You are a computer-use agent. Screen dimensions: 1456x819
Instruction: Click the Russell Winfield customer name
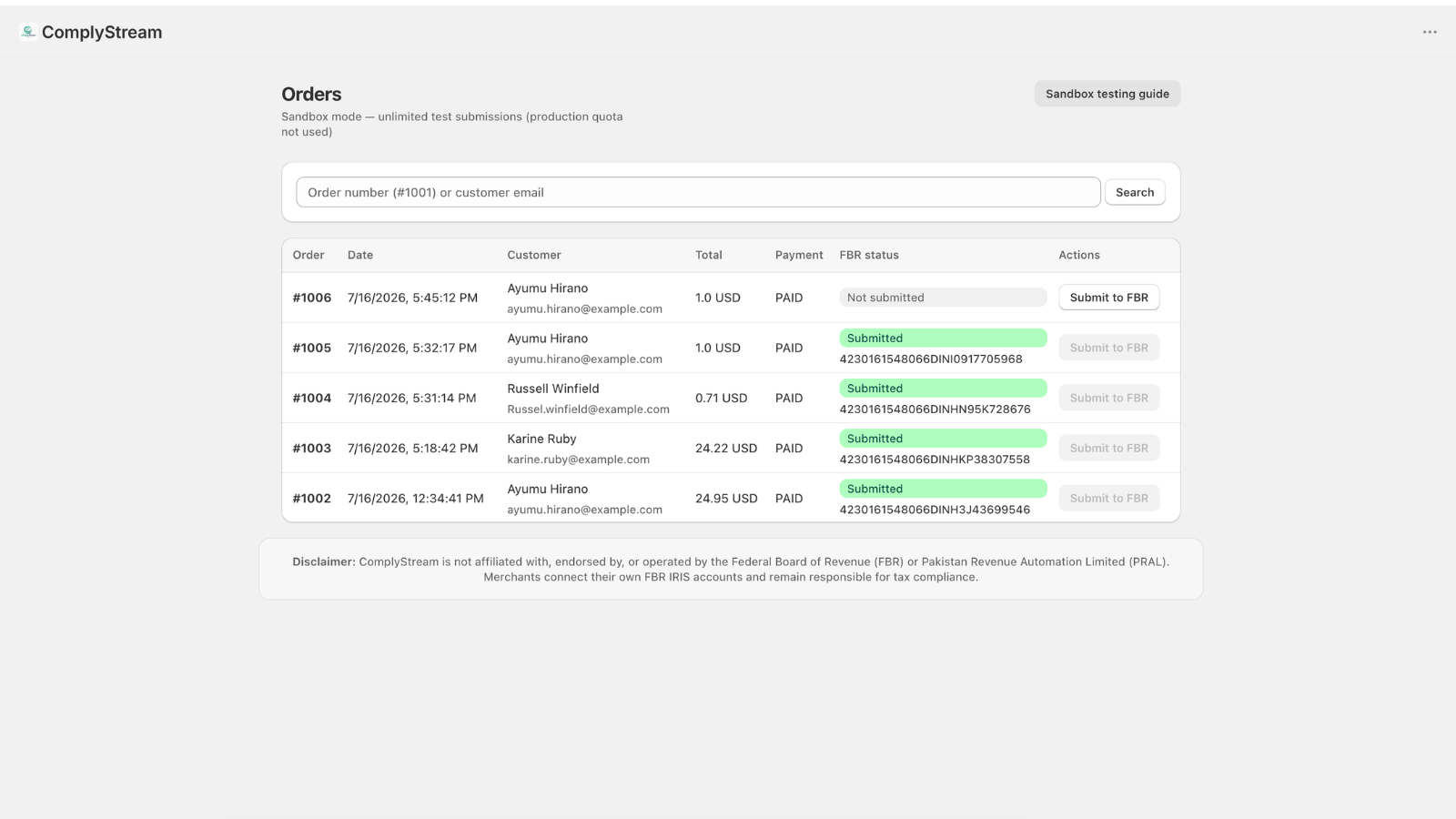point(553,389)
